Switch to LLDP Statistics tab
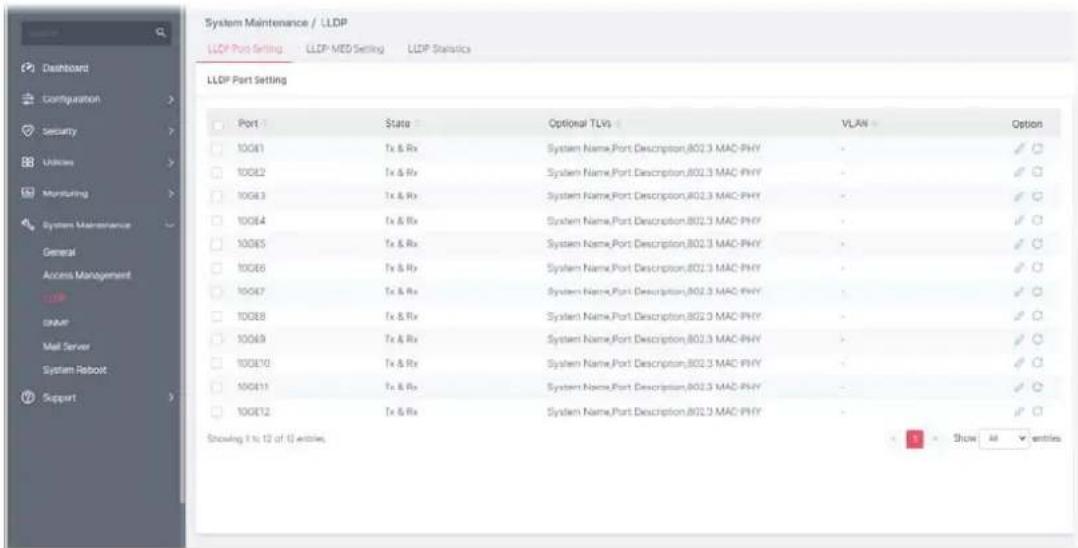The height and width of the screenshot is (548, 1078). coord(439,50)
